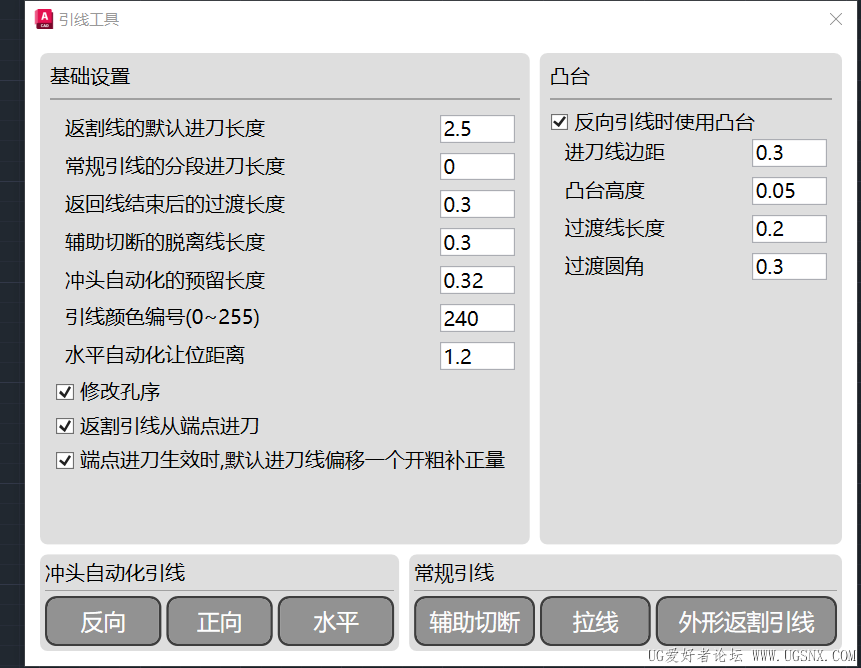The width and height of the screenshot is (861, 668).
Task: Click the 引线颜色编号(0~255) label
Action: coord(162,317)
